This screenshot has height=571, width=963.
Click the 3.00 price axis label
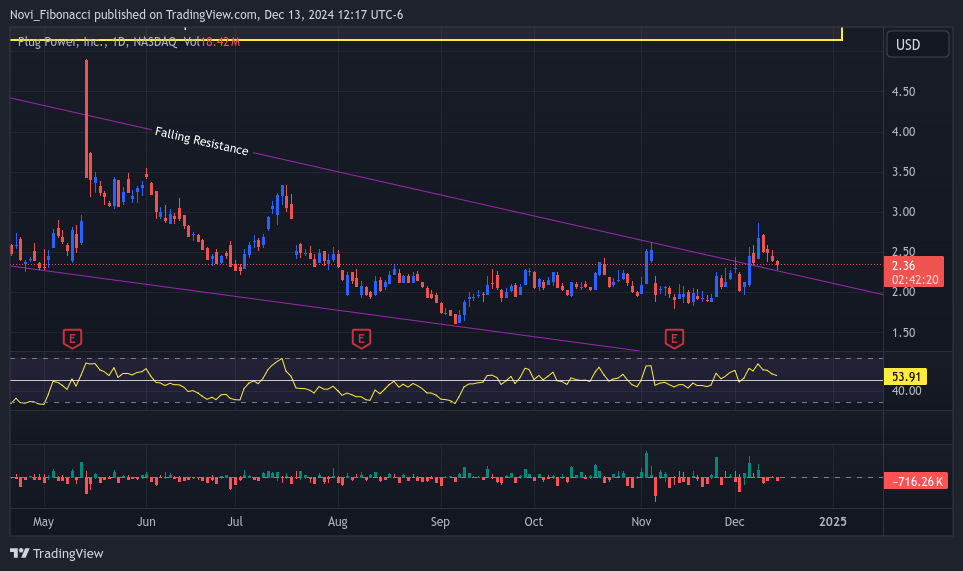point(903,212)
